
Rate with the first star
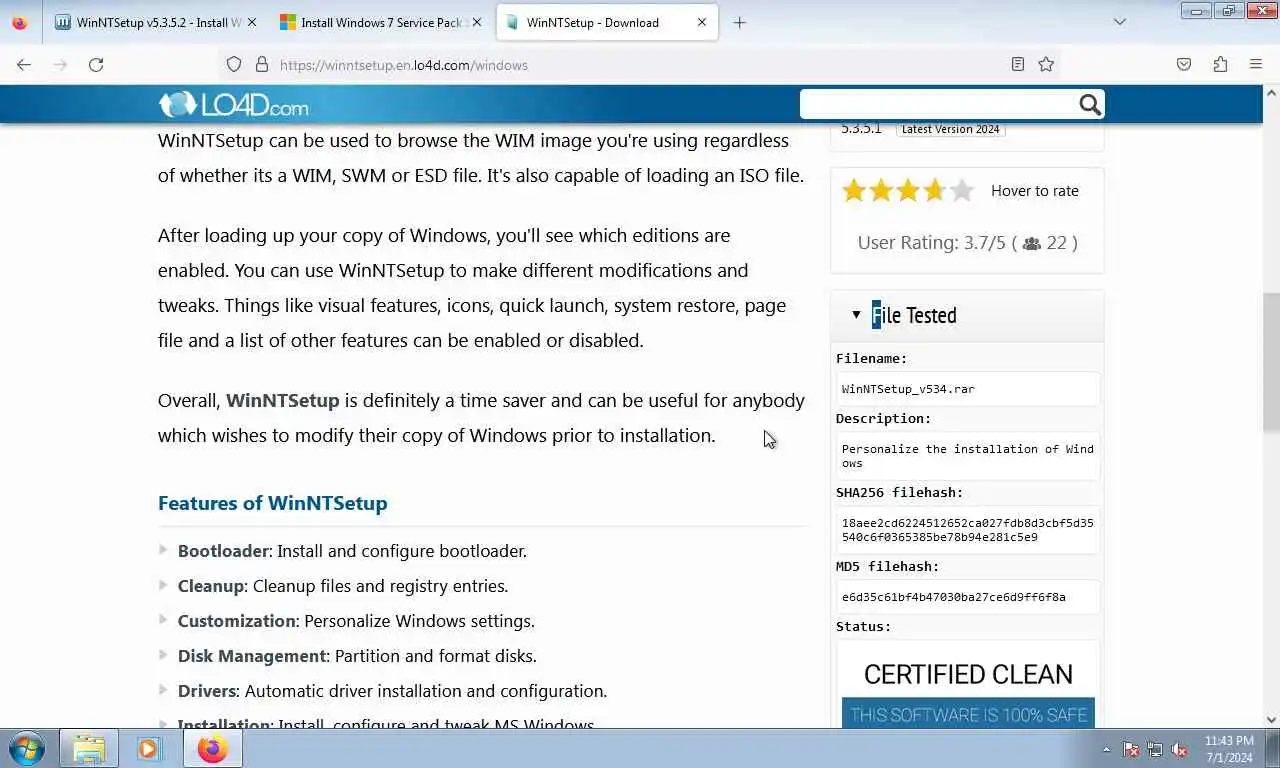854,190
